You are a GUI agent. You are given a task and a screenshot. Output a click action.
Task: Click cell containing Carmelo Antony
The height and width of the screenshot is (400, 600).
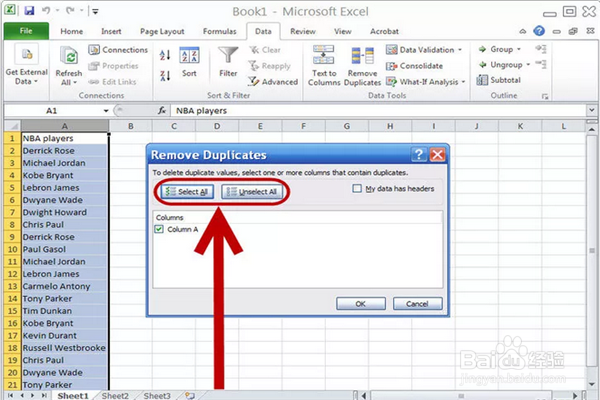(65, 286)
